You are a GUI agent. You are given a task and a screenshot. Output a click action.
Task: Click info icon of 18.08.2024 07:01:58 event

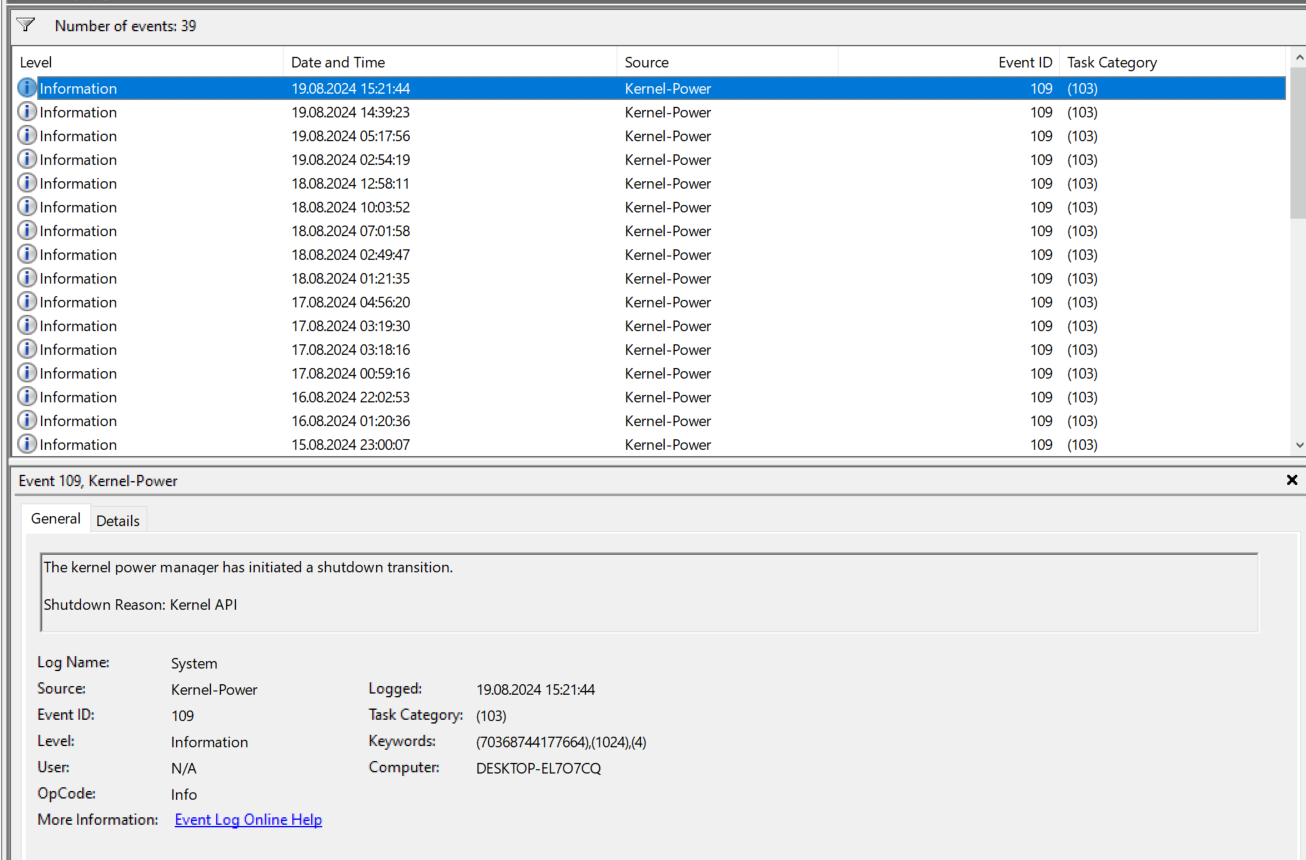tap(27, 231)
